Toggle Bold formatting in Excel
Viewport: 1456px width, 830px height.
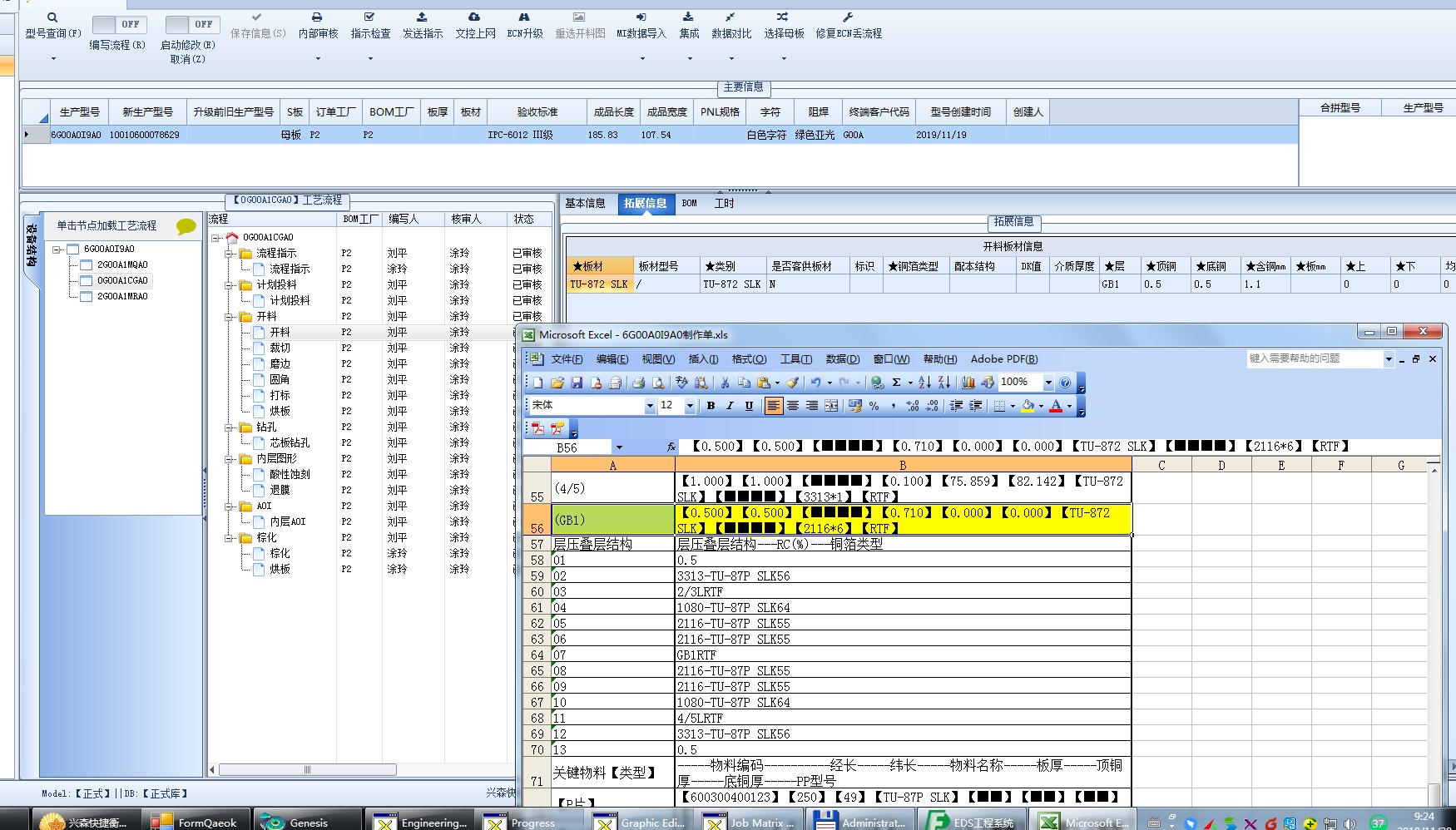[x=711, y=406]
